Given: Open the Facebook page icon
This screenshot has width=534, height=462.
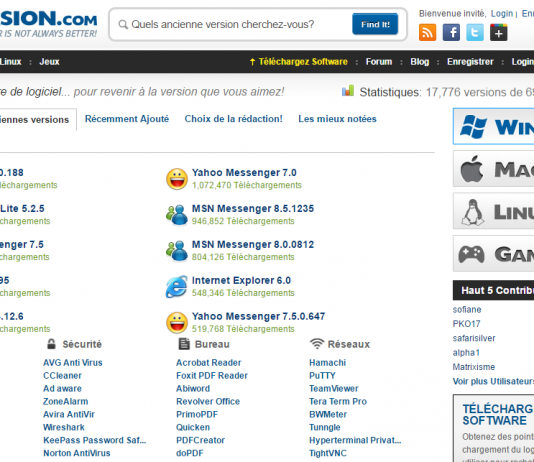Looking at the screenshot, I should coord(451,33).
